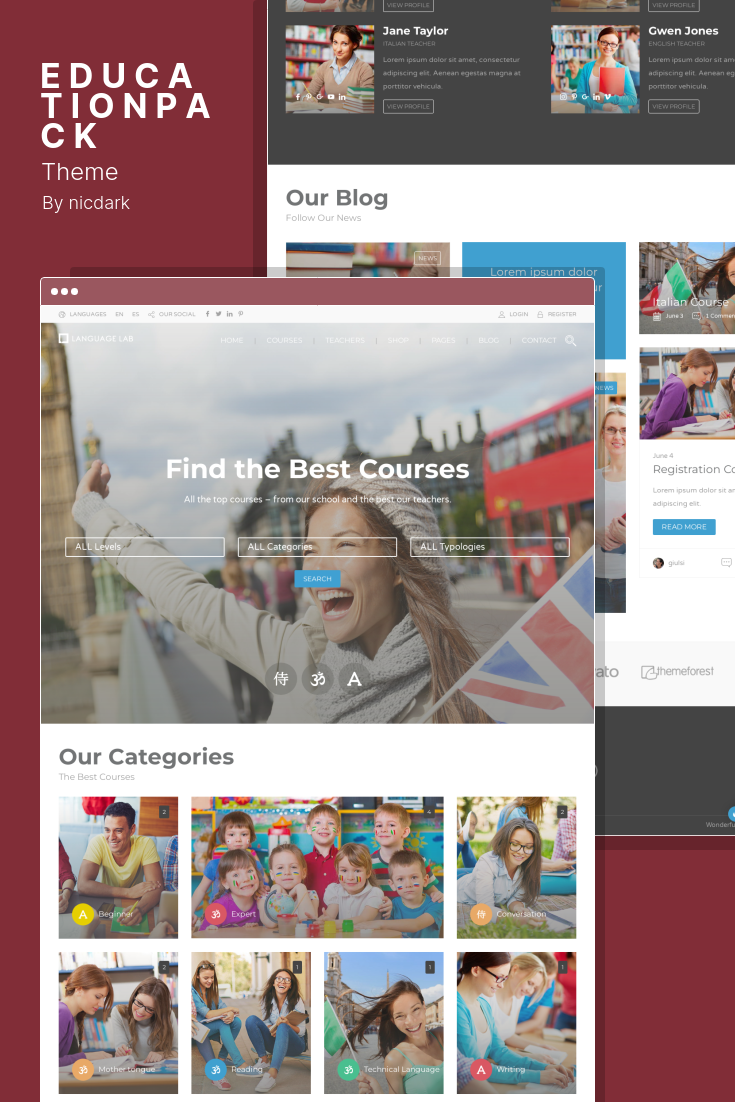Image resolution: width=735 pixels, height=1102 pixels.
Task: Open the LOGIN link
Action: (514, 314)
